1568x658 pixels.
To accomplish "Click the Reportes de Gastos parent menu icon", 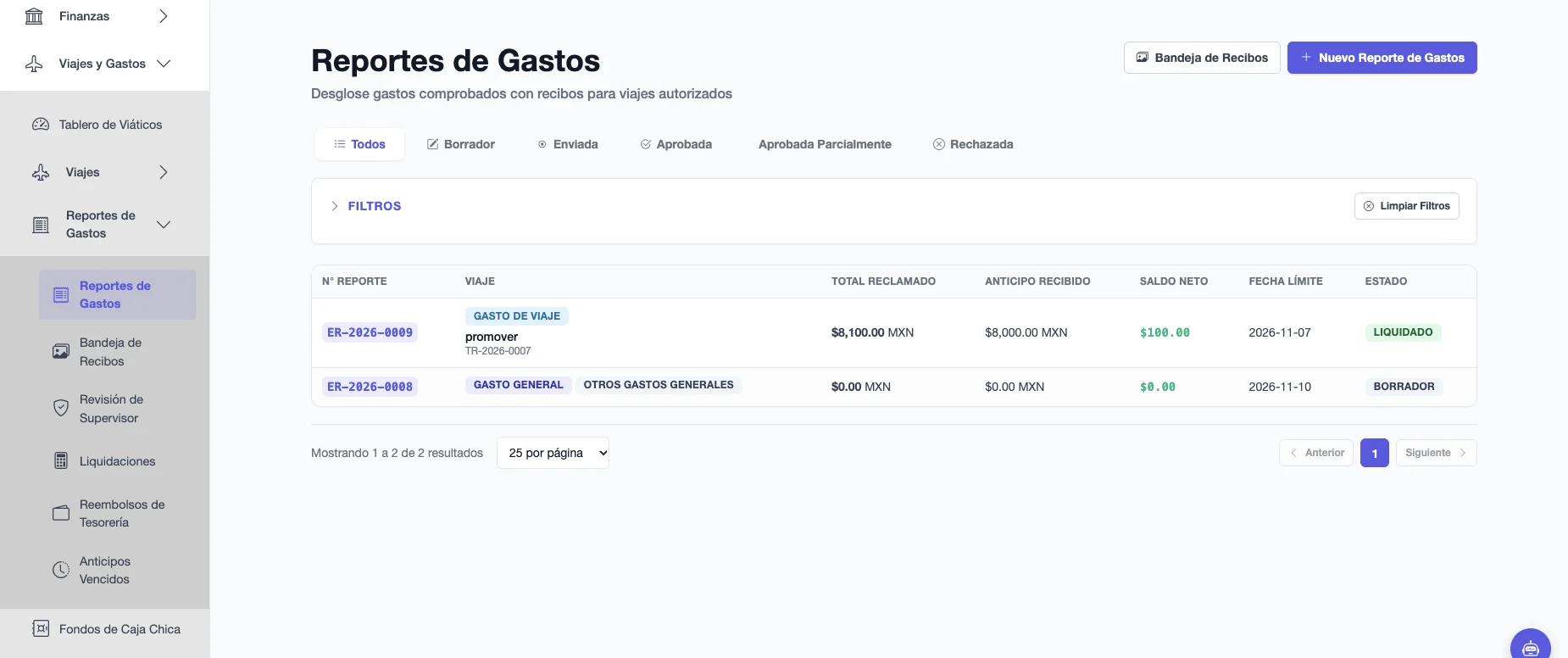I will click(x=41, y=225).
